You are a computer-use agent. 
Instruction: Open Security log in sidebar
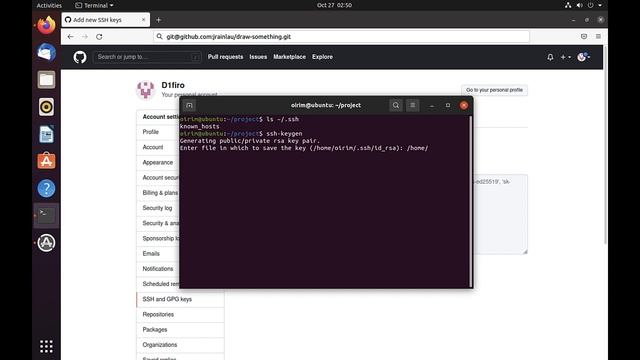coord(158,208)
